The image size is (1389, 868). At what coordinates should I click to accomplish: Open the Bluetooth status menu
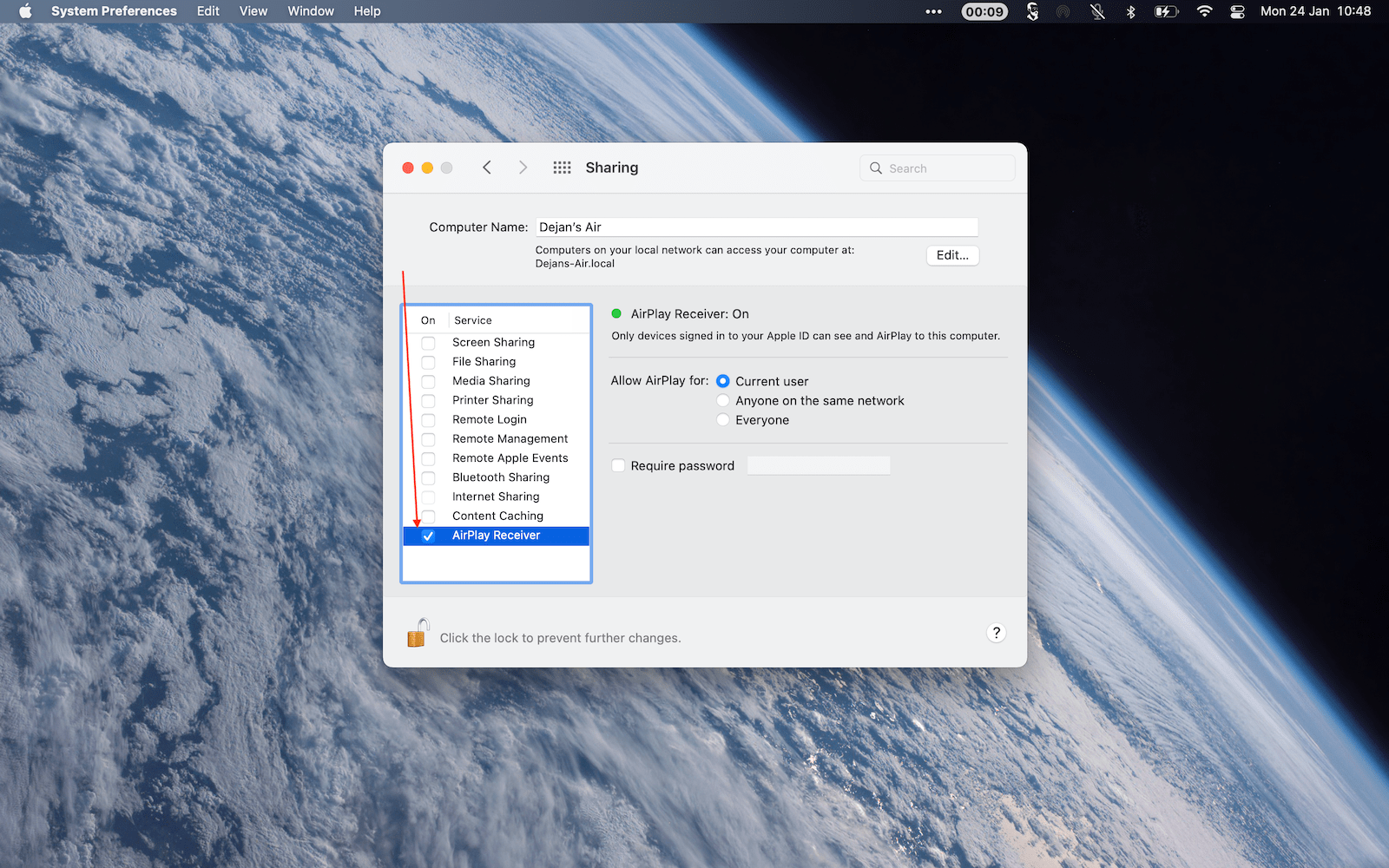tap(1130, 11)
